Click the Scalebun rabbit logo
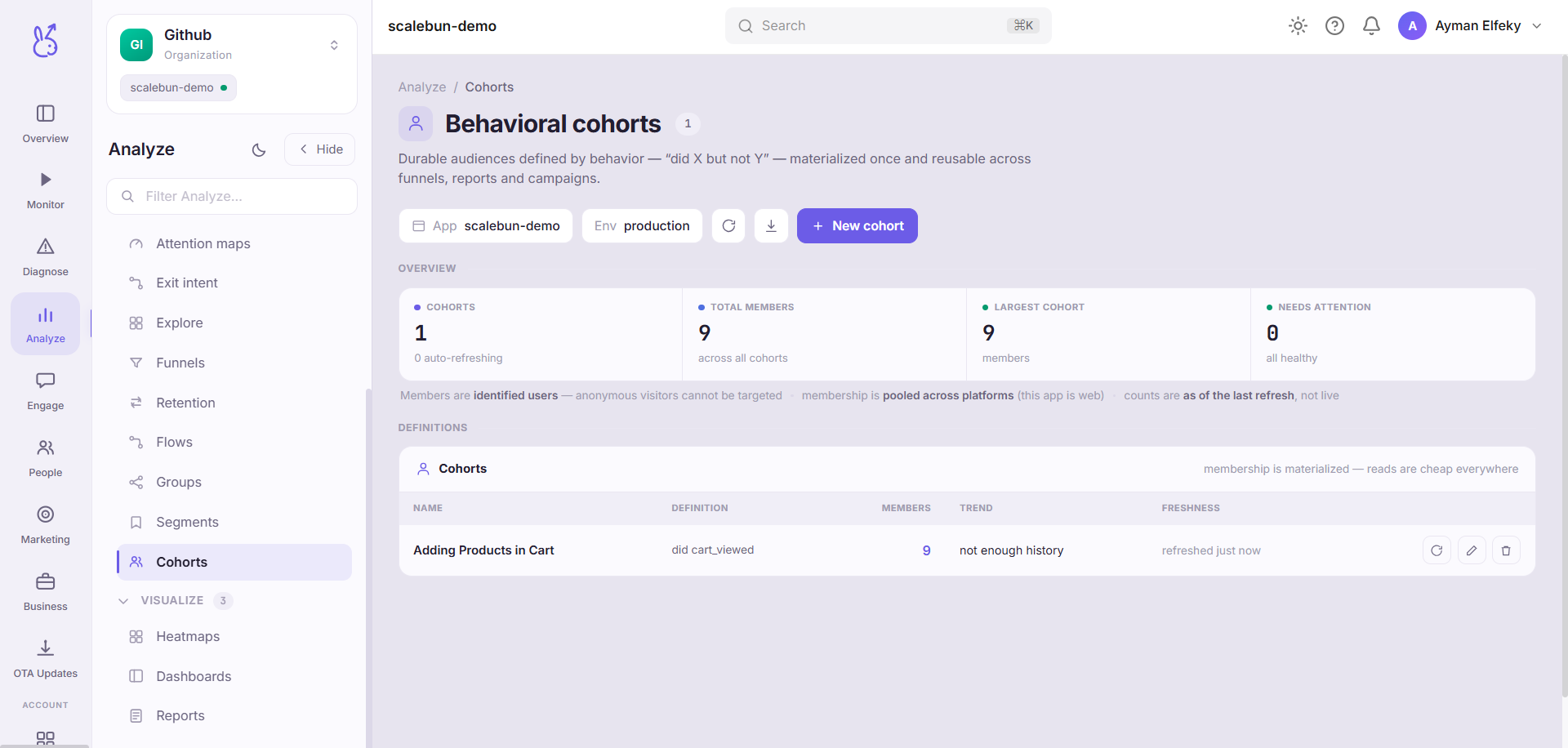 point(45,40)
